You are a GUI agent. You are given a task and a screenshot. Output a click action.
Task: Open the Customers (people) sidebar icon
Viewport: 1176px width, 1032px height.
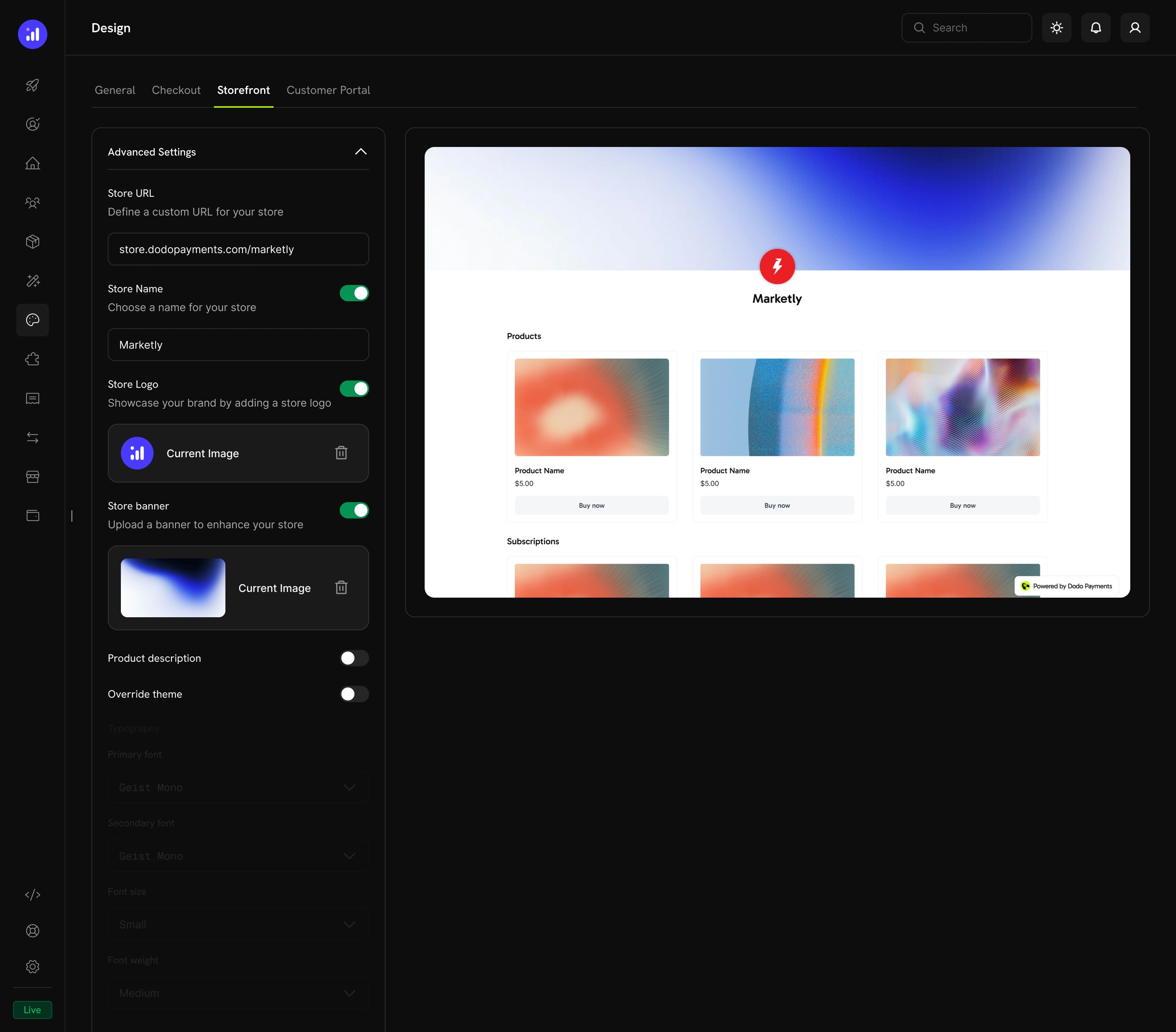(32, 202)
